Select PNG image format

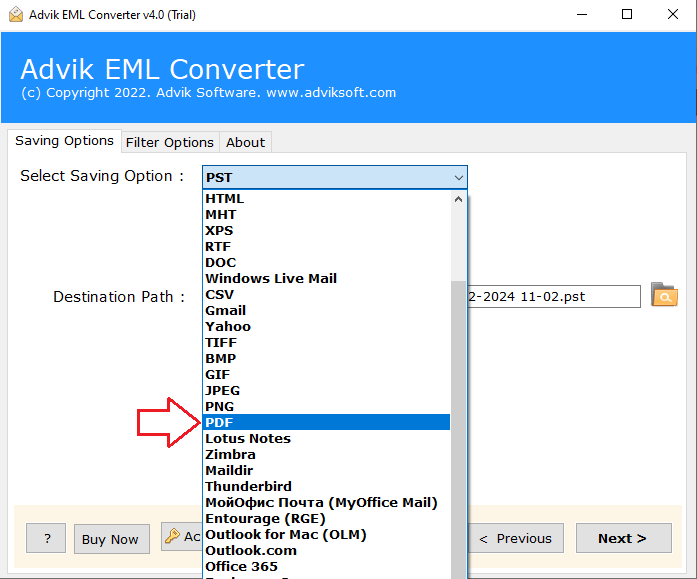tap(326, 407)
